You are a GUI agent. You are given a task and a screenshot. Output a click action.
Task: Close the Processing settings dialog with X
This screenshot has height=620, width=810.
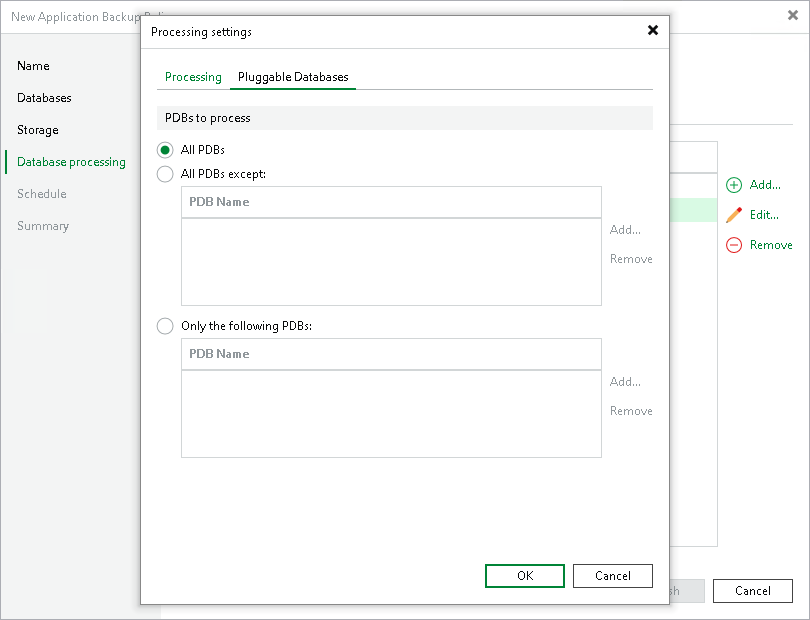coord(653,30)
